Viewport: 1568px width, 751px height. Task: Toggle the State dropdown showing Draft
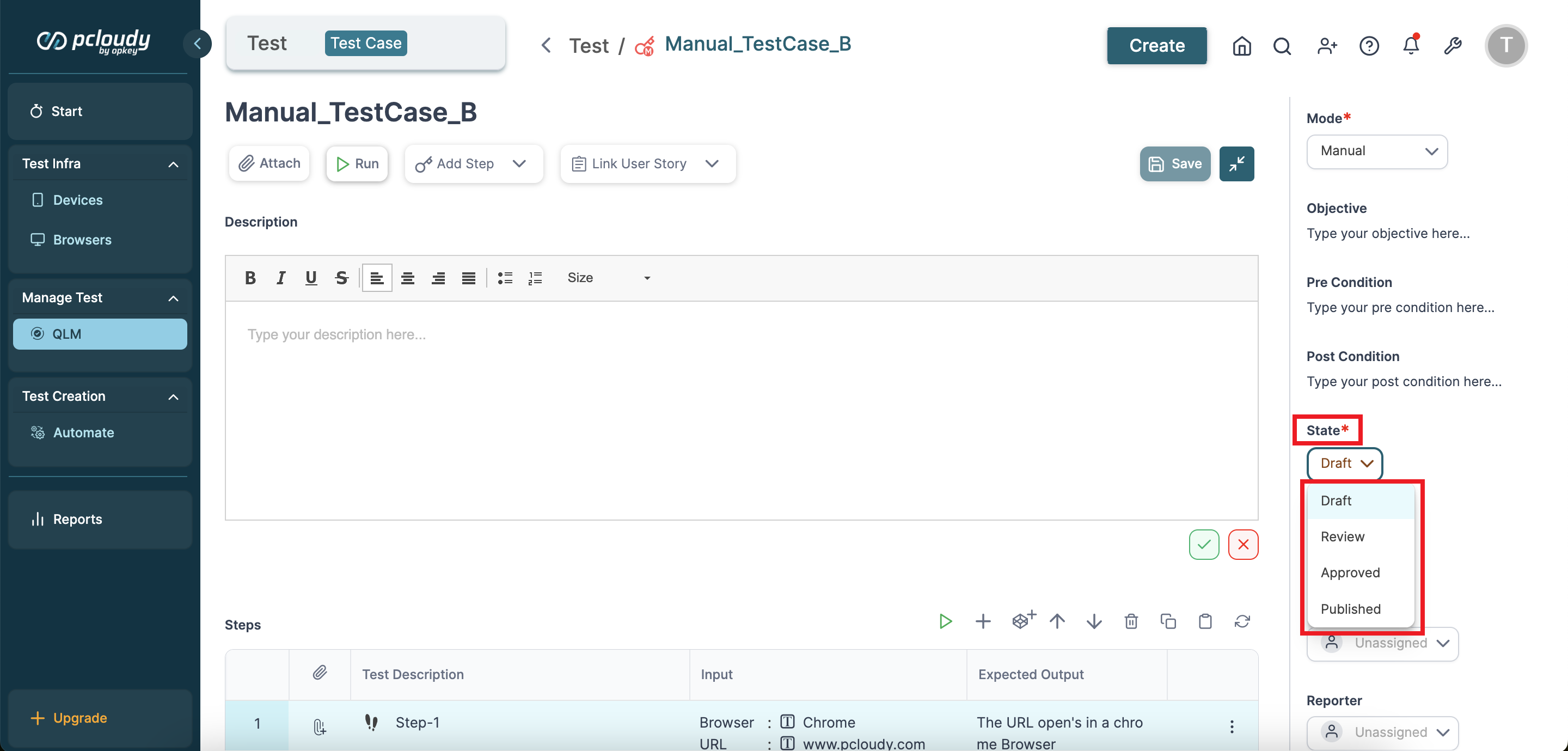point(1345,463)
